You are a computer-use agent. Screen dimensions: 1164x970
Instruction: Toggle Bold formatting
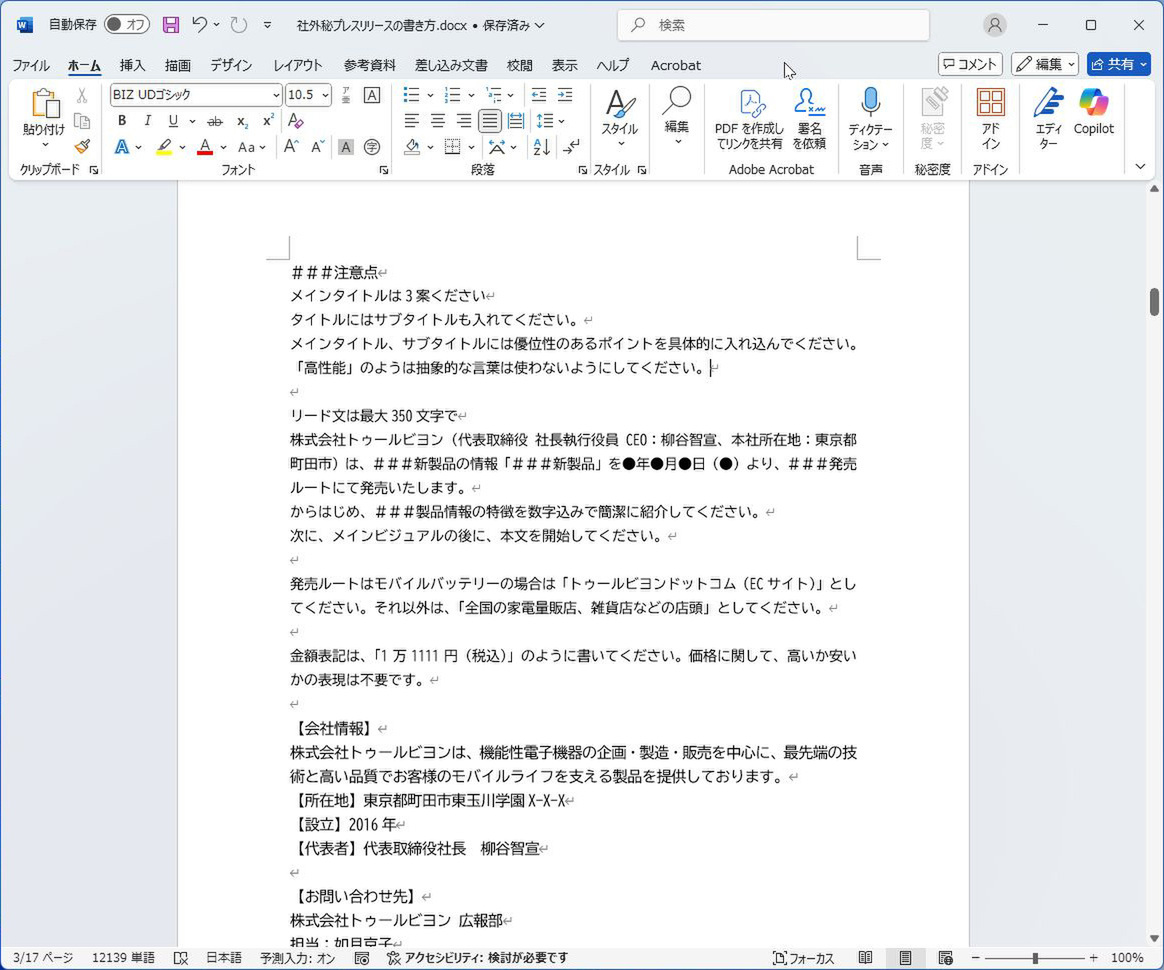coord(122,121)
